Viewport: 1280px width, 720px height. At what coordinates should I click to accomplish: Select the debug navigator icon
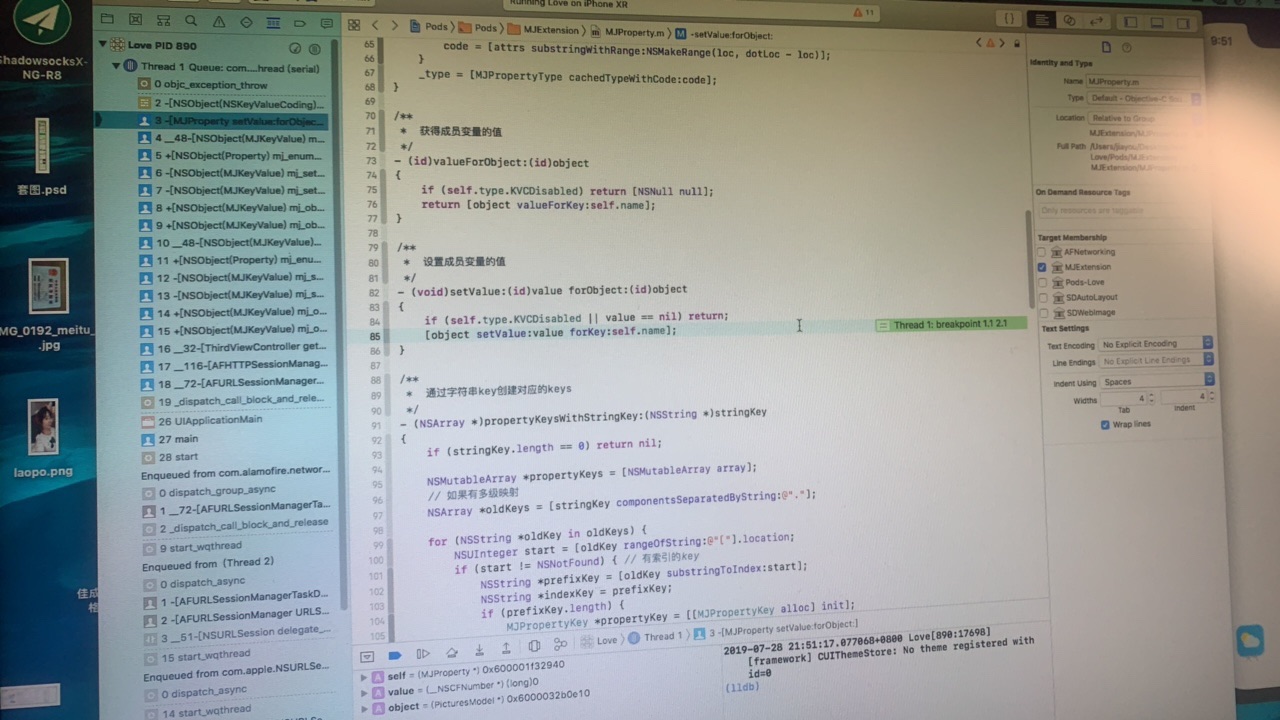[273, 22]
